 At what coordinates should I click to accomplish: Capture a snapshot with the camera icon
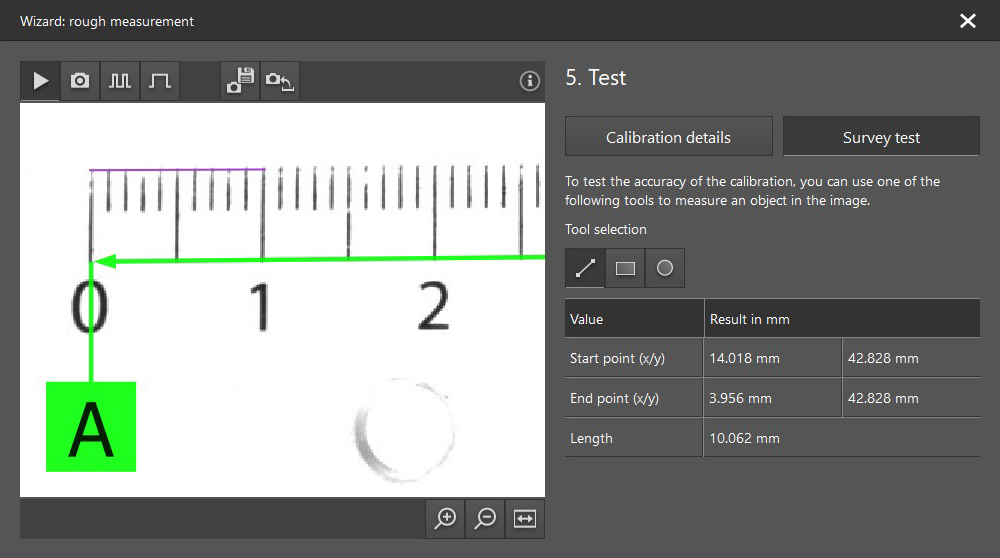click(80, 81)
